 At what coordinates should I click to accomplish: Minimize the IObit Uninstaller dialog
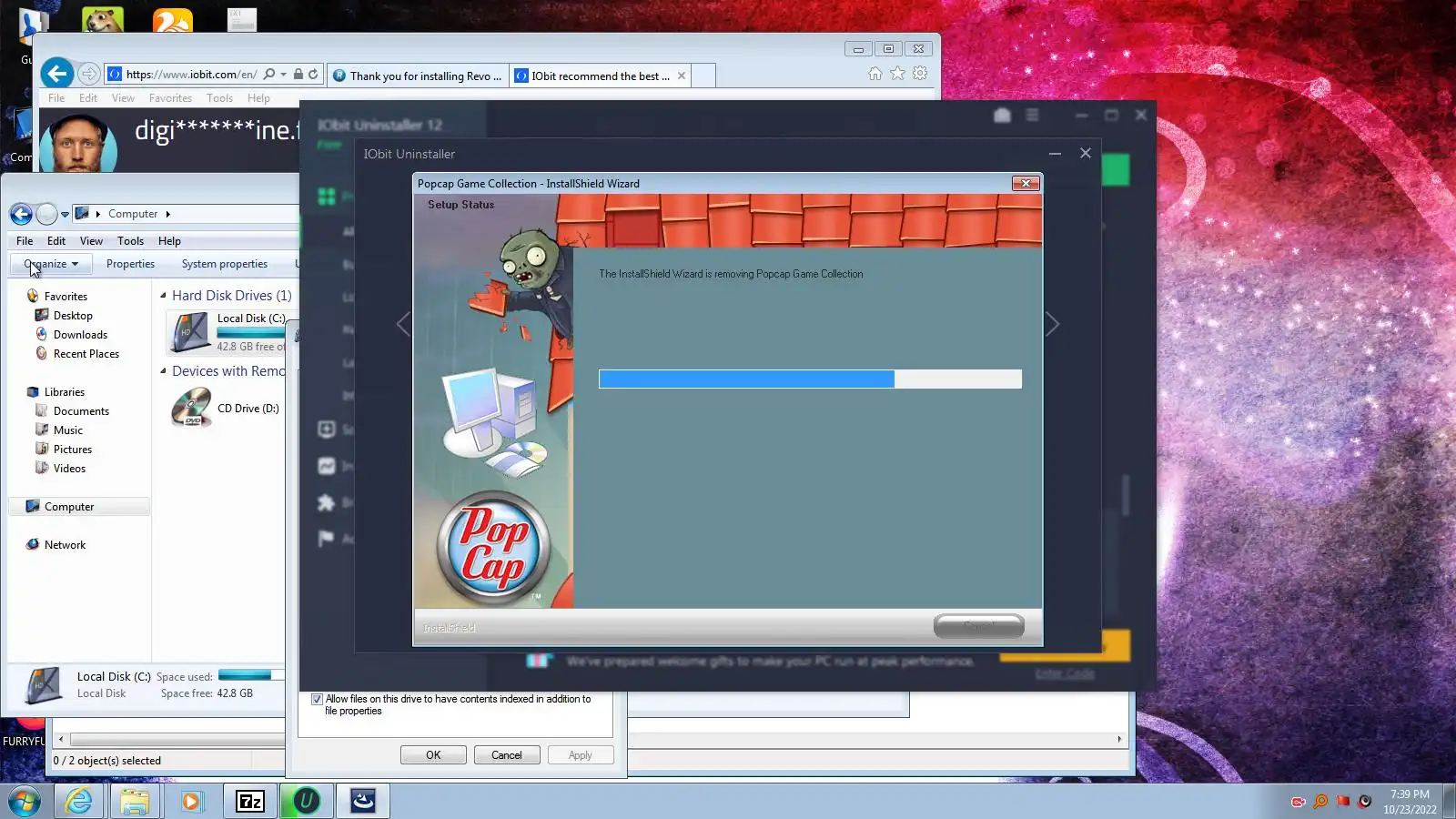[x=1055, y=154]
